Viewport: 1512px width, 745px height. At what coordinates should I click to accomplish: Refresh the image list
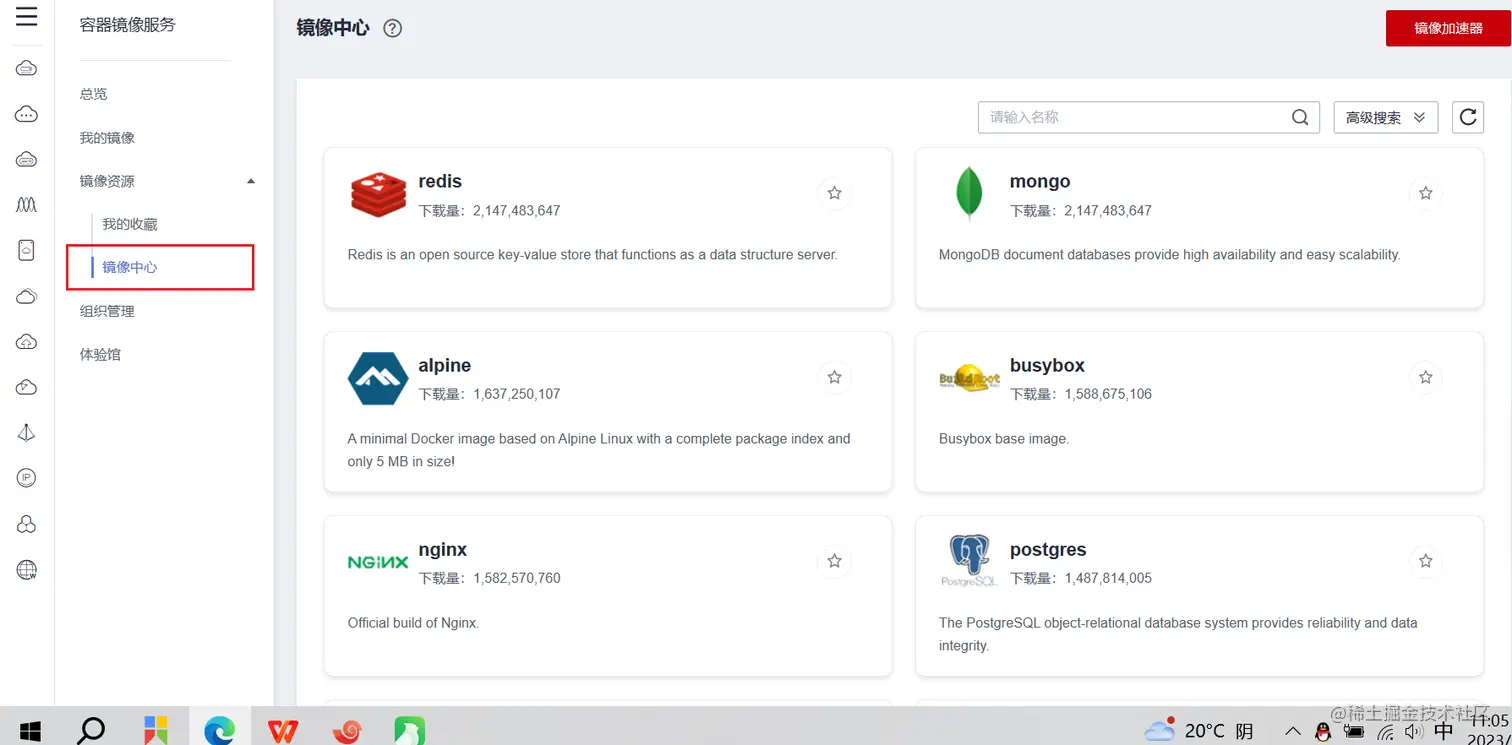pos(1468,117)
